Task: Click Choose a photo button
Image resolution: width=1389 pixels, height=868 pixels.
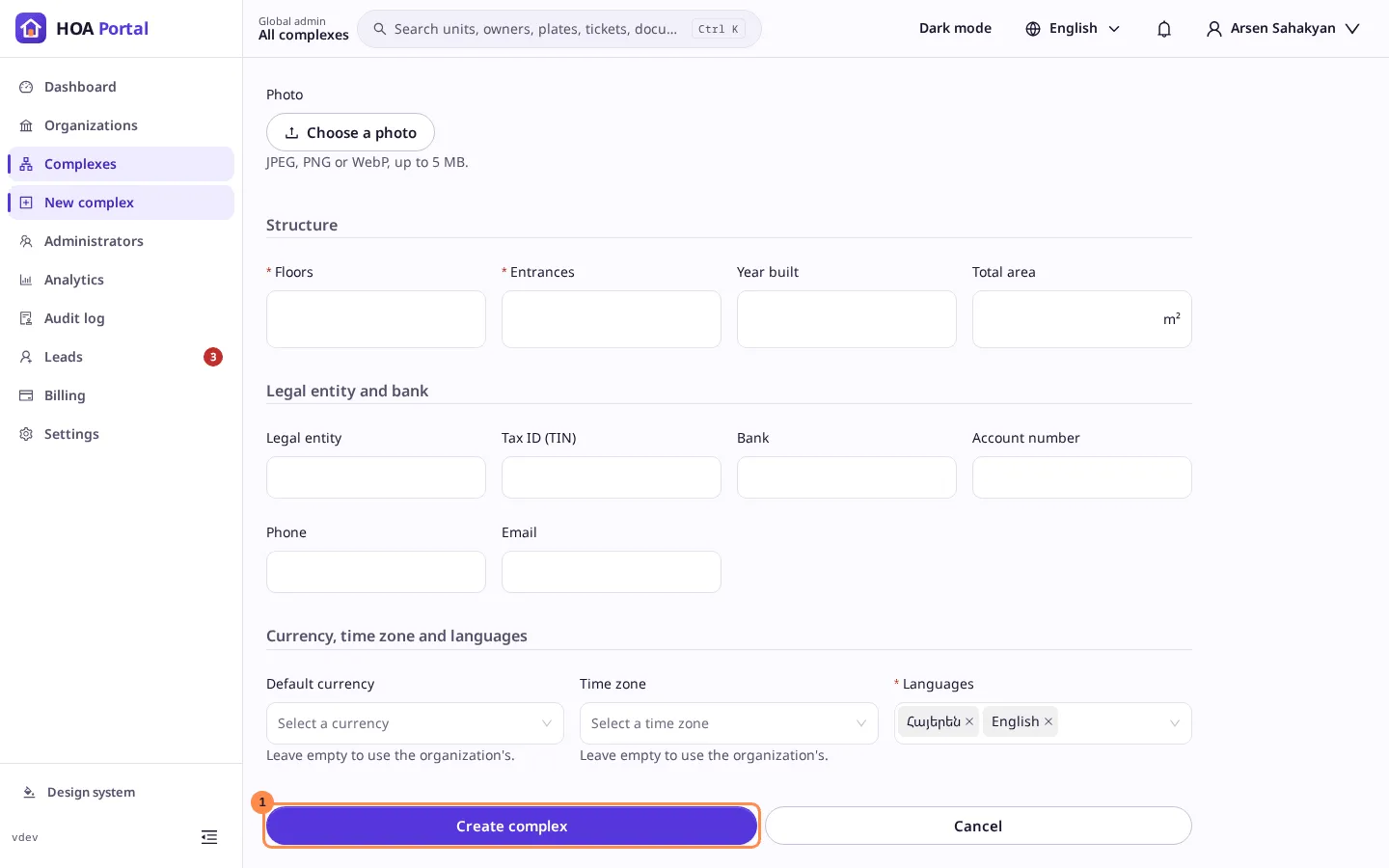Action: (x=350, y=132)
